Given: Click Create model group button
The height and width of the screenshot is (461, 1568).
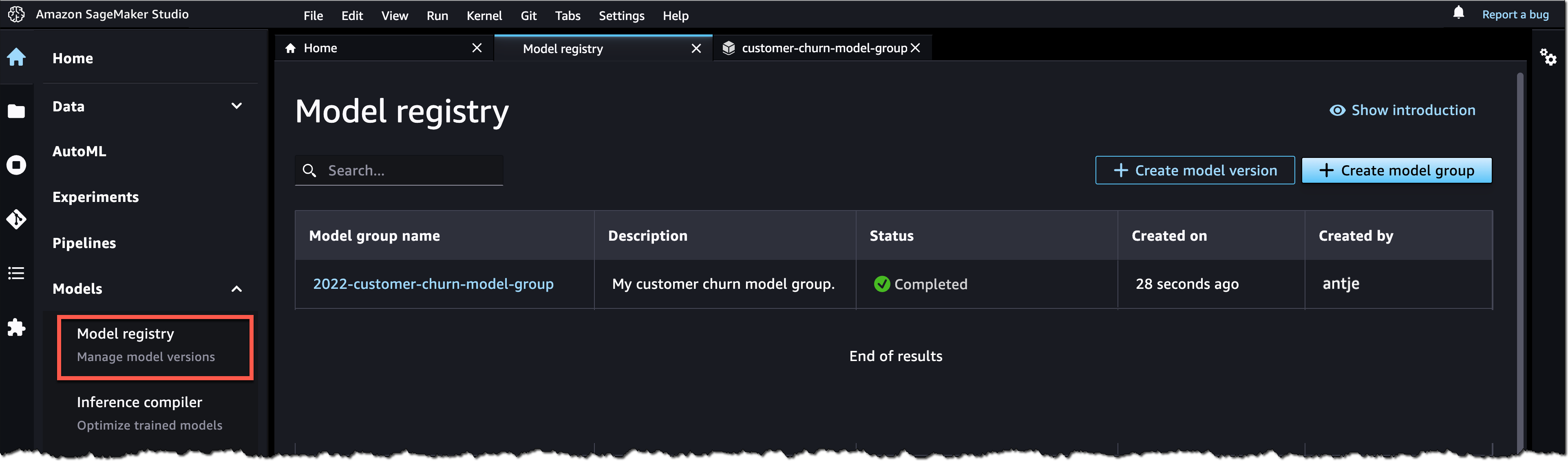Looking at the screenshot, I should [x=1396, y=171].
